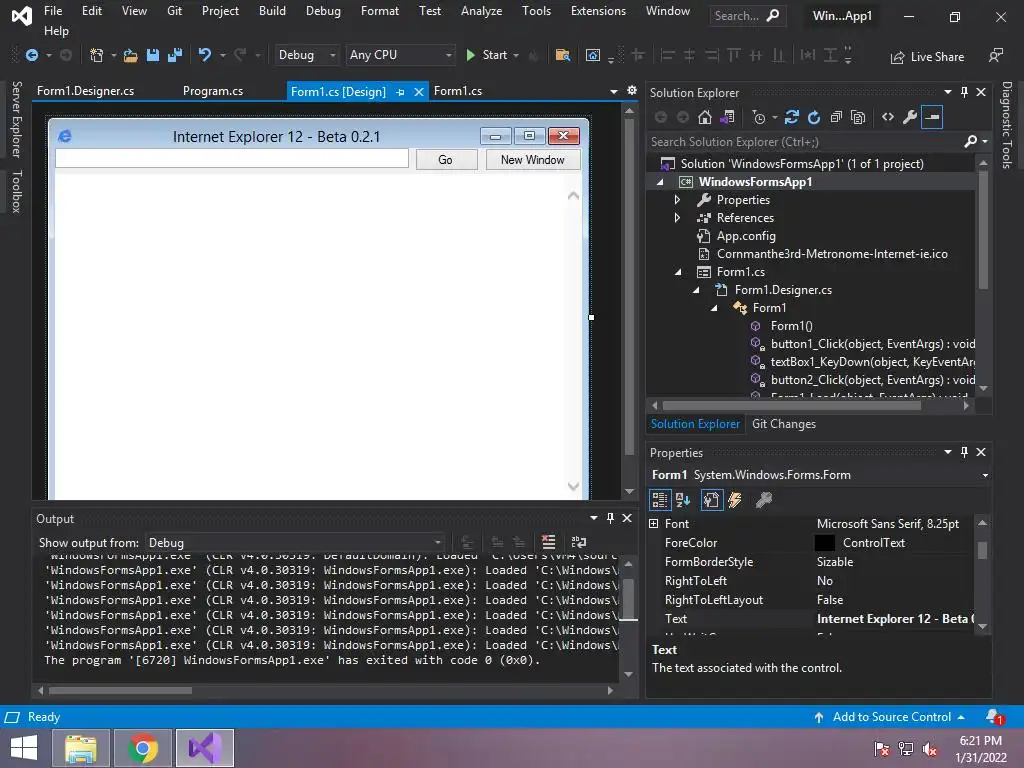The width and height of the screenshot is (1024, 768).
Task: Toggle word wrap in the Output window
Action: coord(579,542)
